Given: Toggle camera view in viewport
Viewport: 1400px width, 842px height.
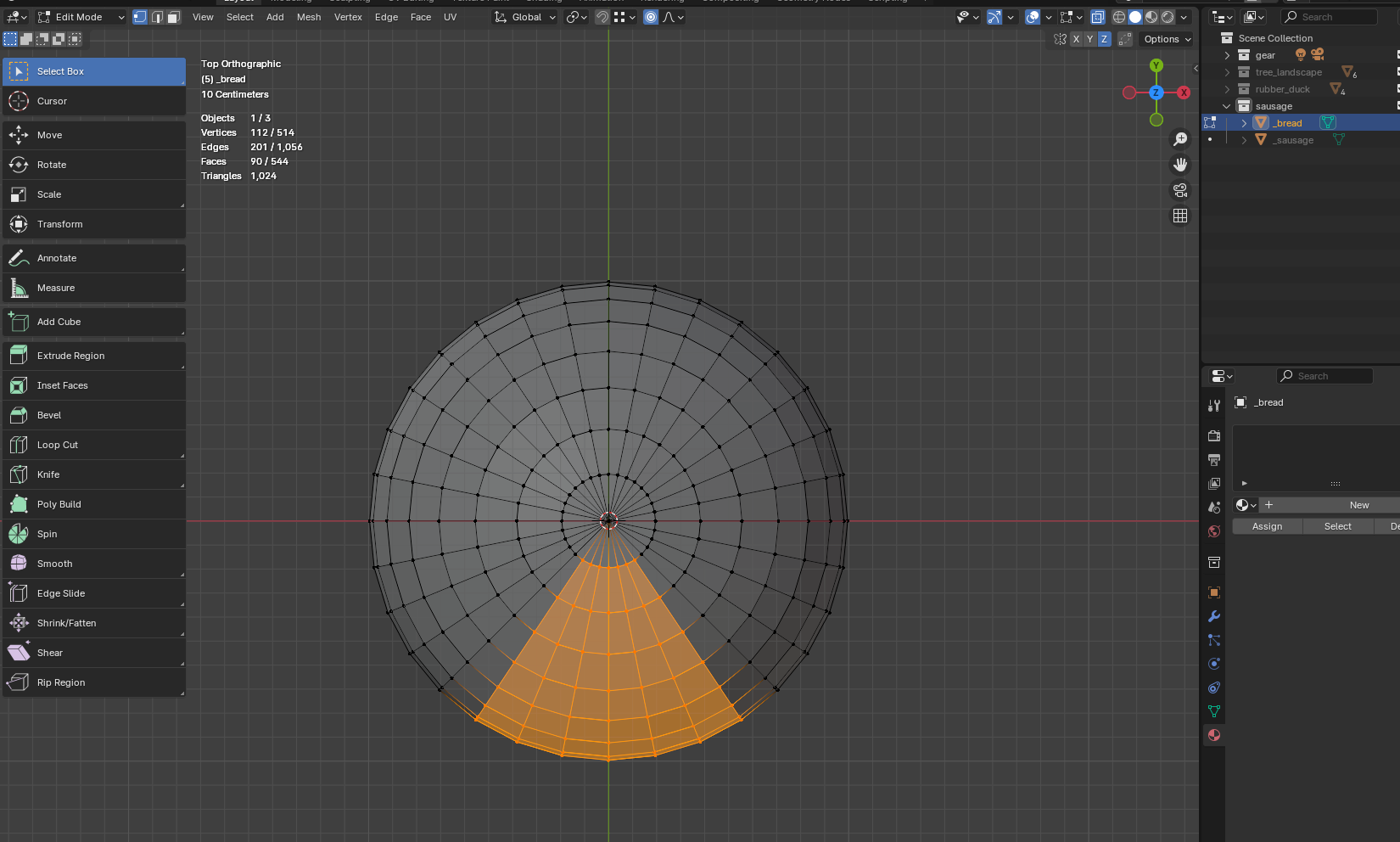Looking at the screenshot, I should tap(1180, 190).
